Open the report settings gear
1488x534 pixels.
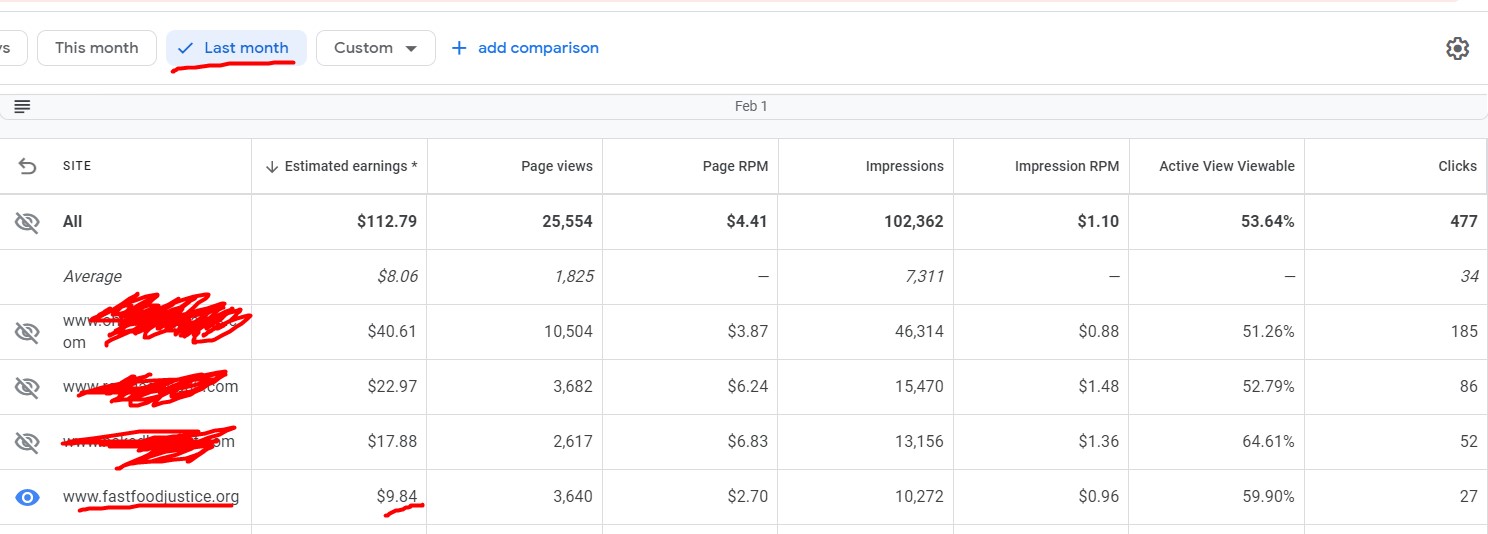[1457, 48]
